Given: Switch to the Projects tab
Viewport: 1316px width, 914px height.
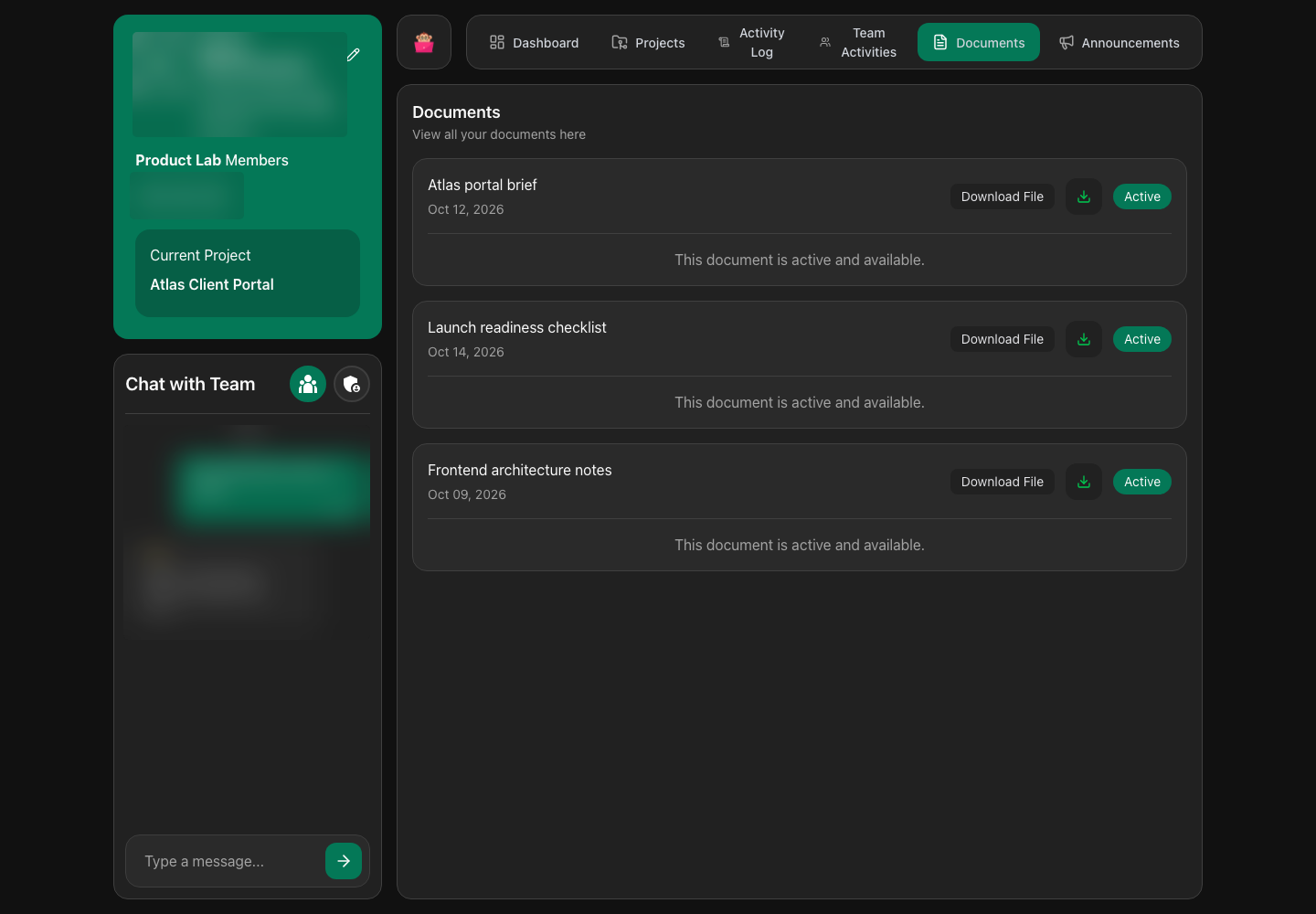Looking at the screenshot, I should [648, 42].
